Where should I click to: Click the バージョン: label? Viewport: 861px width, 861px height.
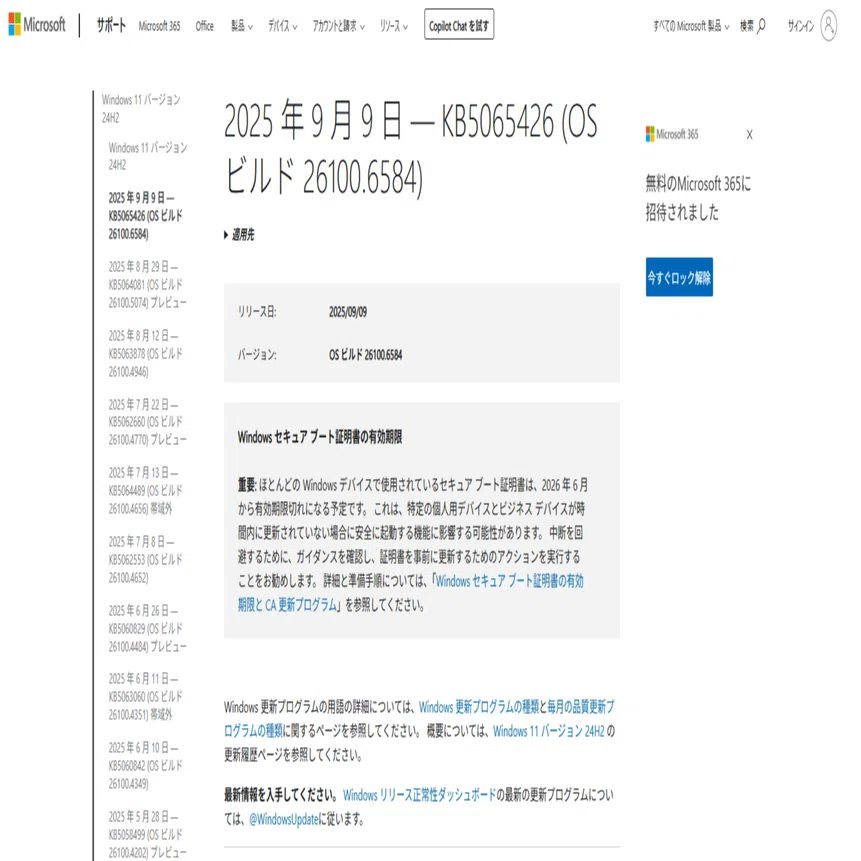click(257, 355)
